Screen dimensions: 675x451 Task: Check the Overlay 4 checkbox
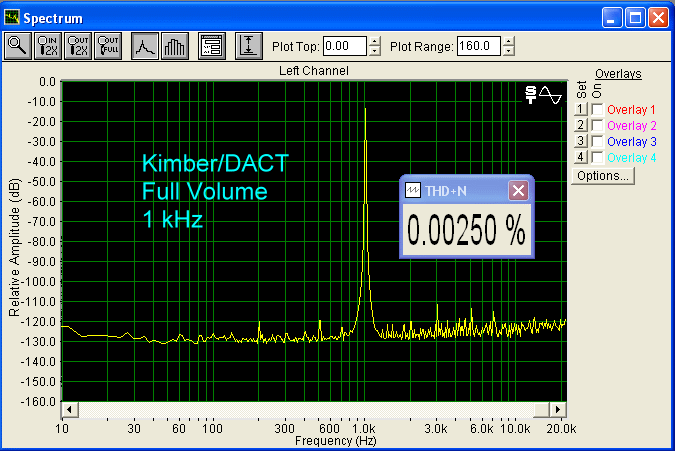597,157
